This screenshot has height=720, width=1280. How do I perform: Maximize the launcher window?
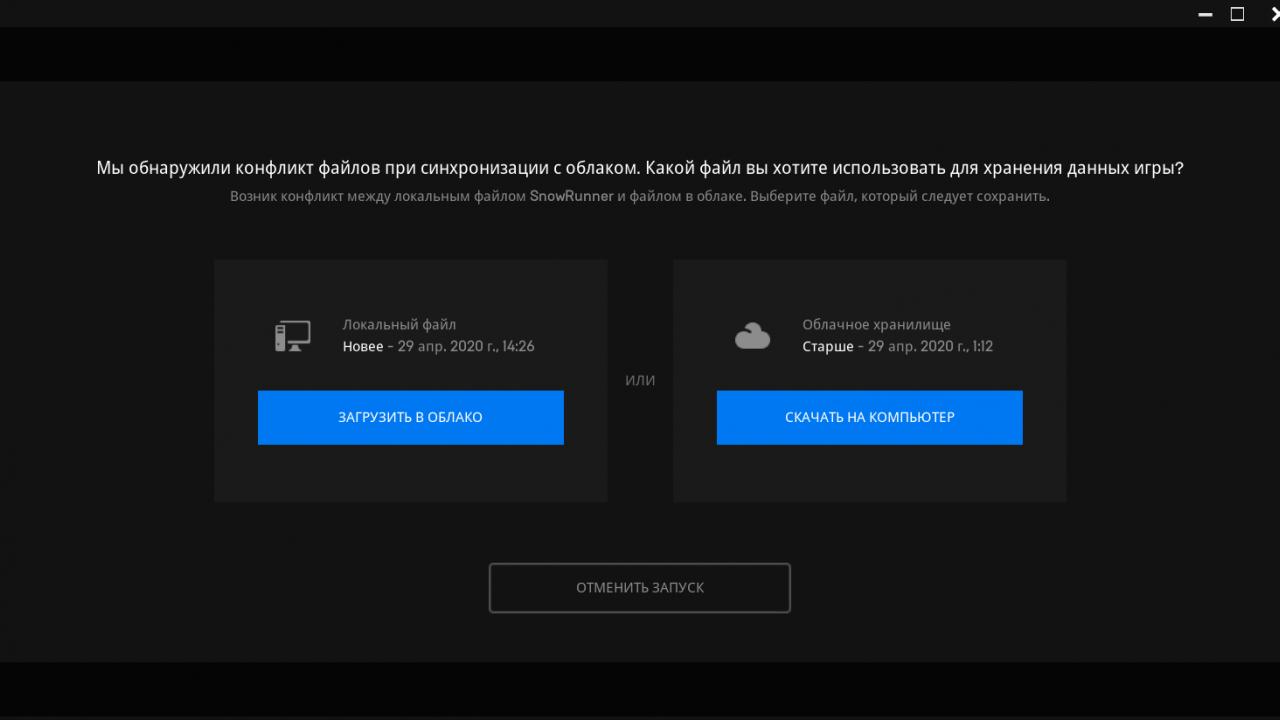click(x=1237, y=14)
